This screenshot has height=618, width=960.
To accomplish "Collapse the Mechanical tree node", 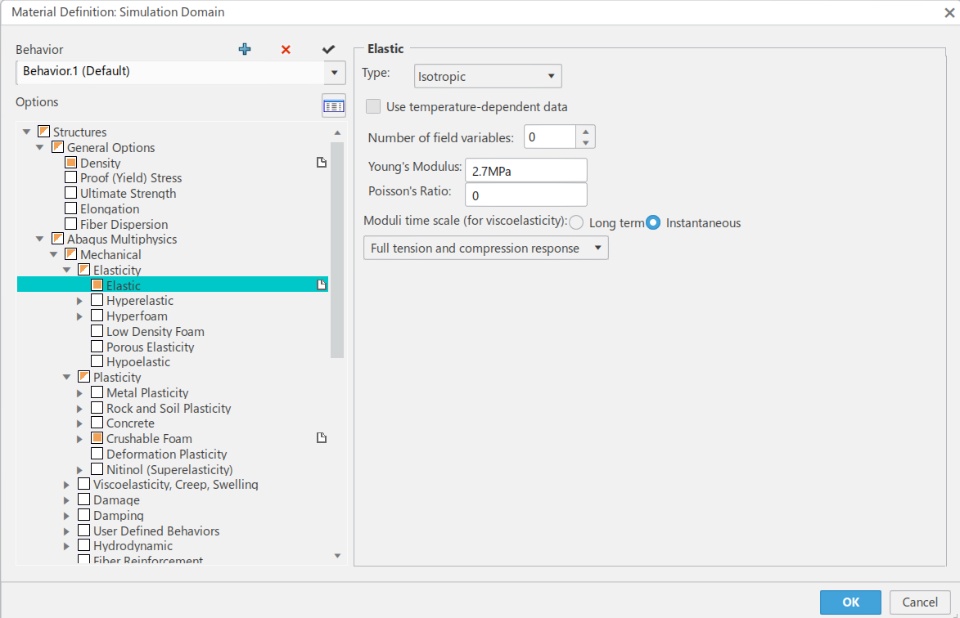I will [x=53, y=254].
